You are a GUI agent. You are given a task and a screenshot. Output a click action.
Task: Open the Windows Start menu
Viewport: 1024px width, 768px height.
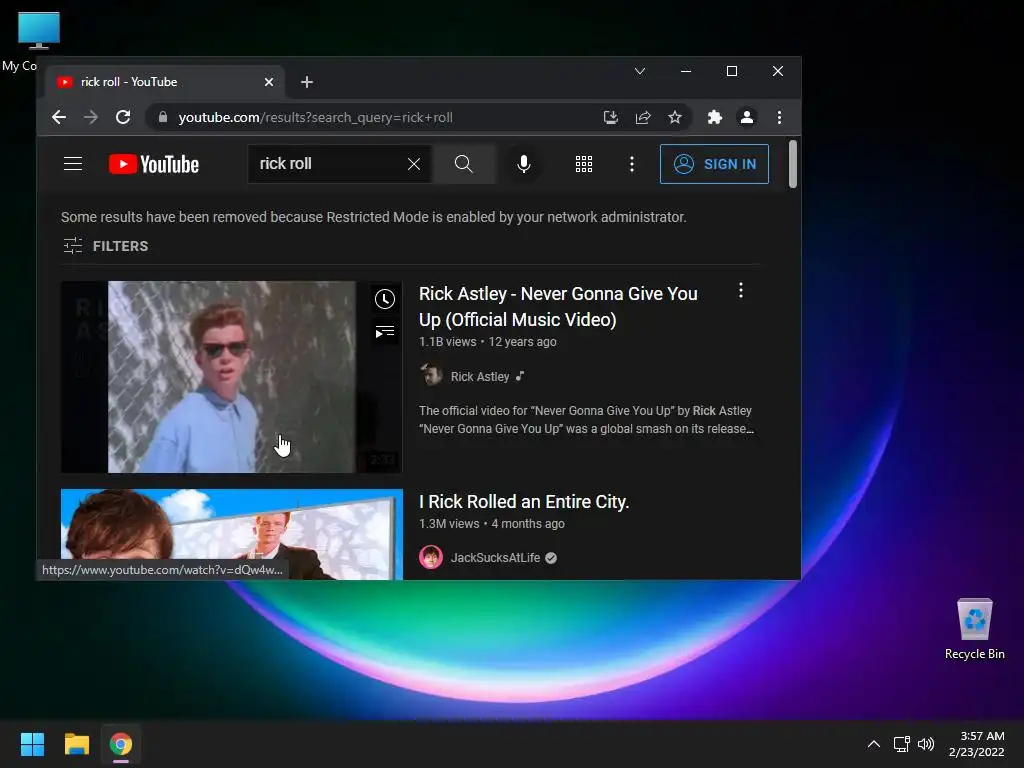(32, 744)
